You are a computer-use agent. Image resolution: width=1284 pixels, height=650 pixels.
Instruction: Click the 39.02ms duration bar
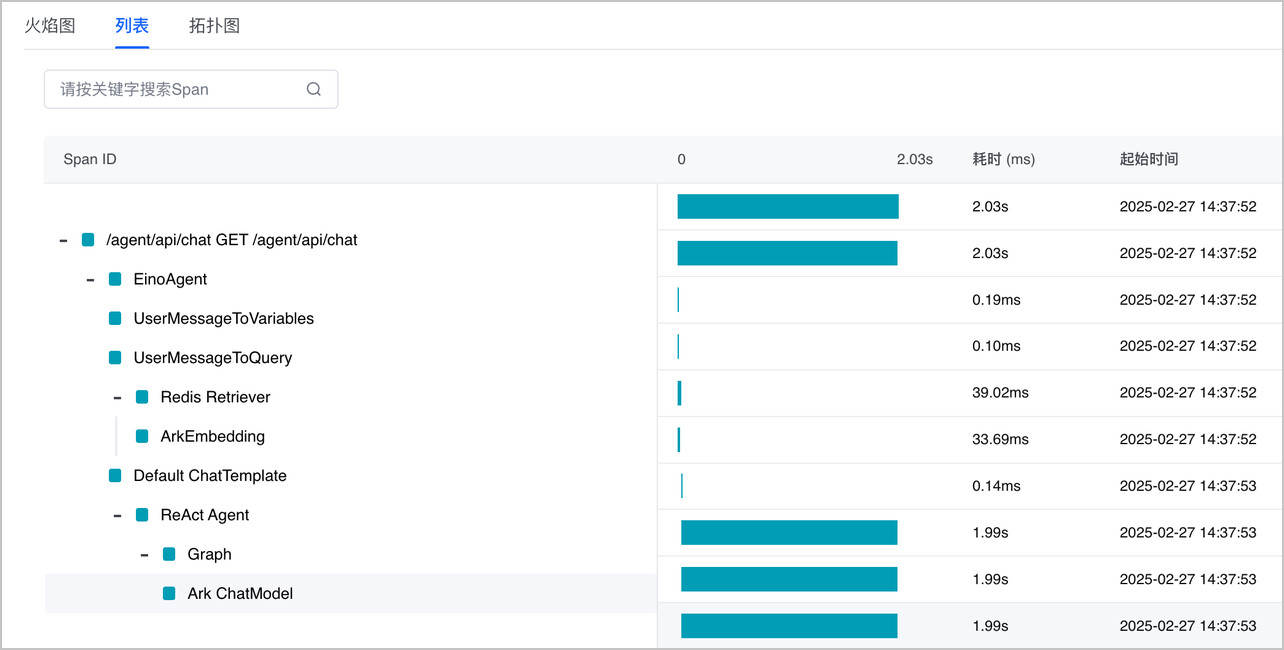click(680, 393)
